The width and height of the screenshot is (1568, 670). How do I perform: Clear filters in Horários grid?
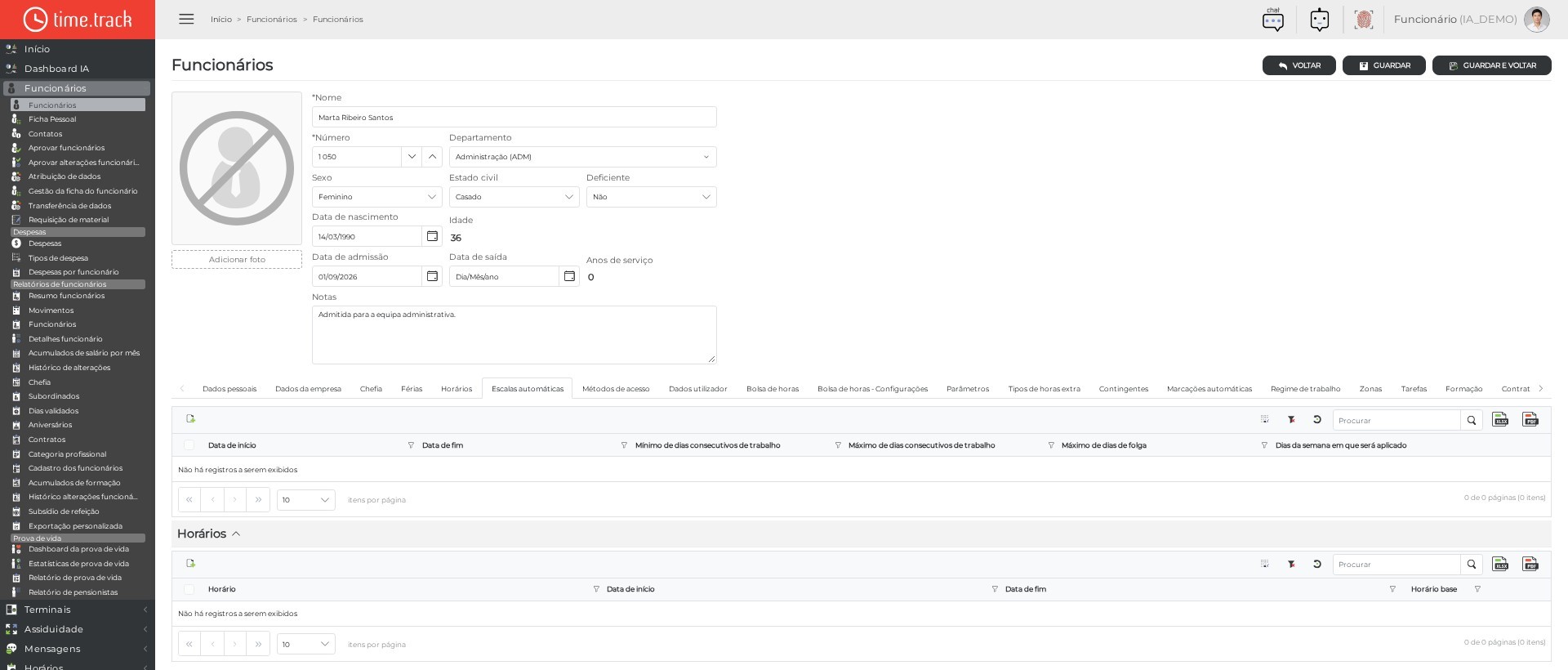pyautogui.click(x=1291, y=564)
